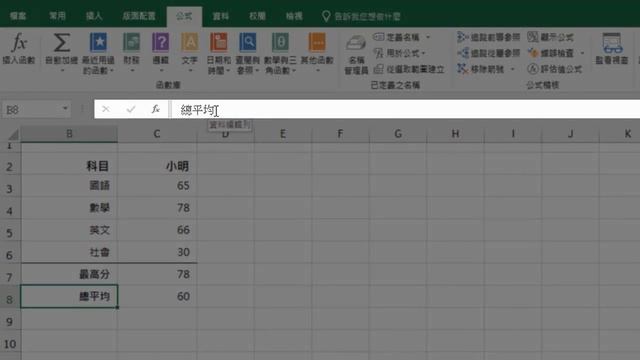Open the Math and Trig functions icon
Viewport: 640px width, 360px height.
click(x=280, y=42)
